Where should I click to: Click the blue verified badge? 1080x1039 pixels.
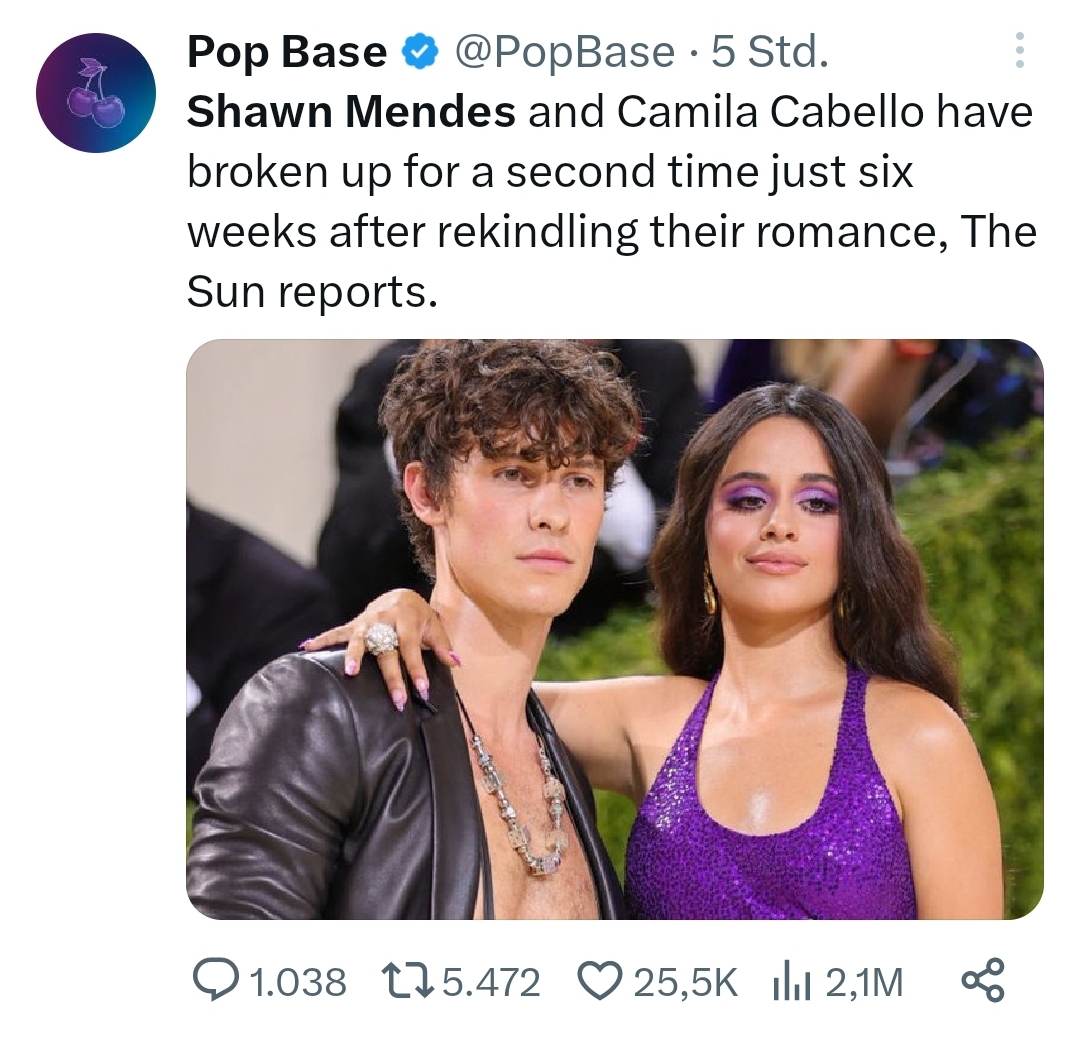pos(419,53)
